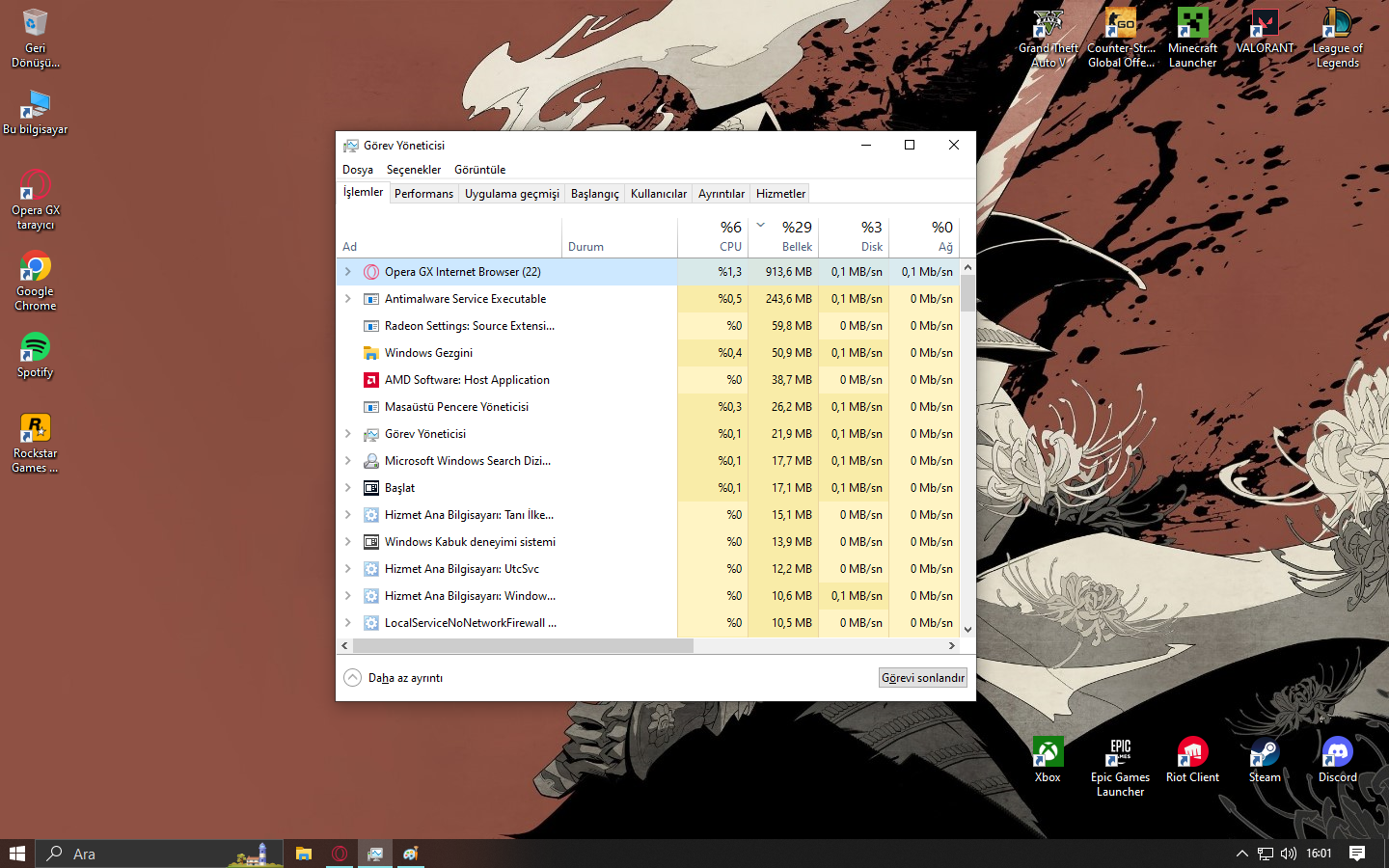Click the Ara taskbar search box
Screen dimensions: 1389x868
coord(159,854)
